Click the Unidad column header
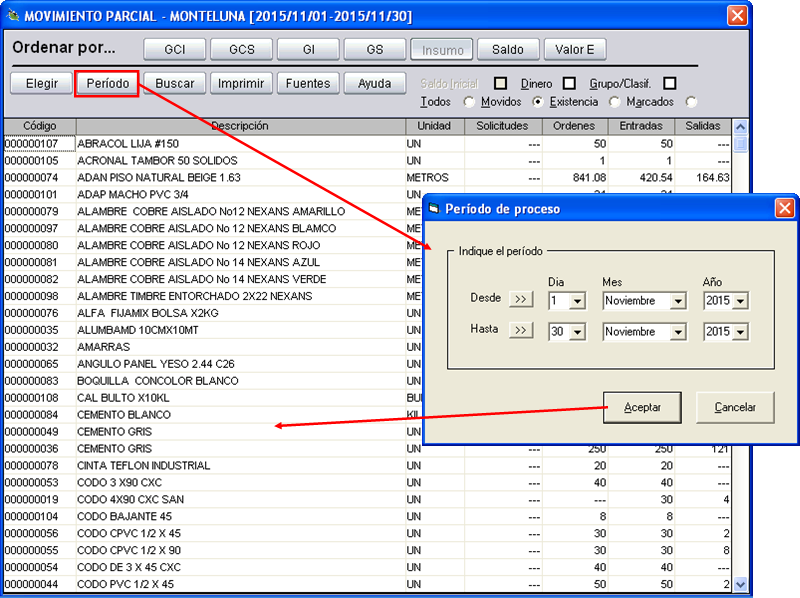The width and height of the screenshot is (800, 598). pyautogui.click(x=434, y=126)
